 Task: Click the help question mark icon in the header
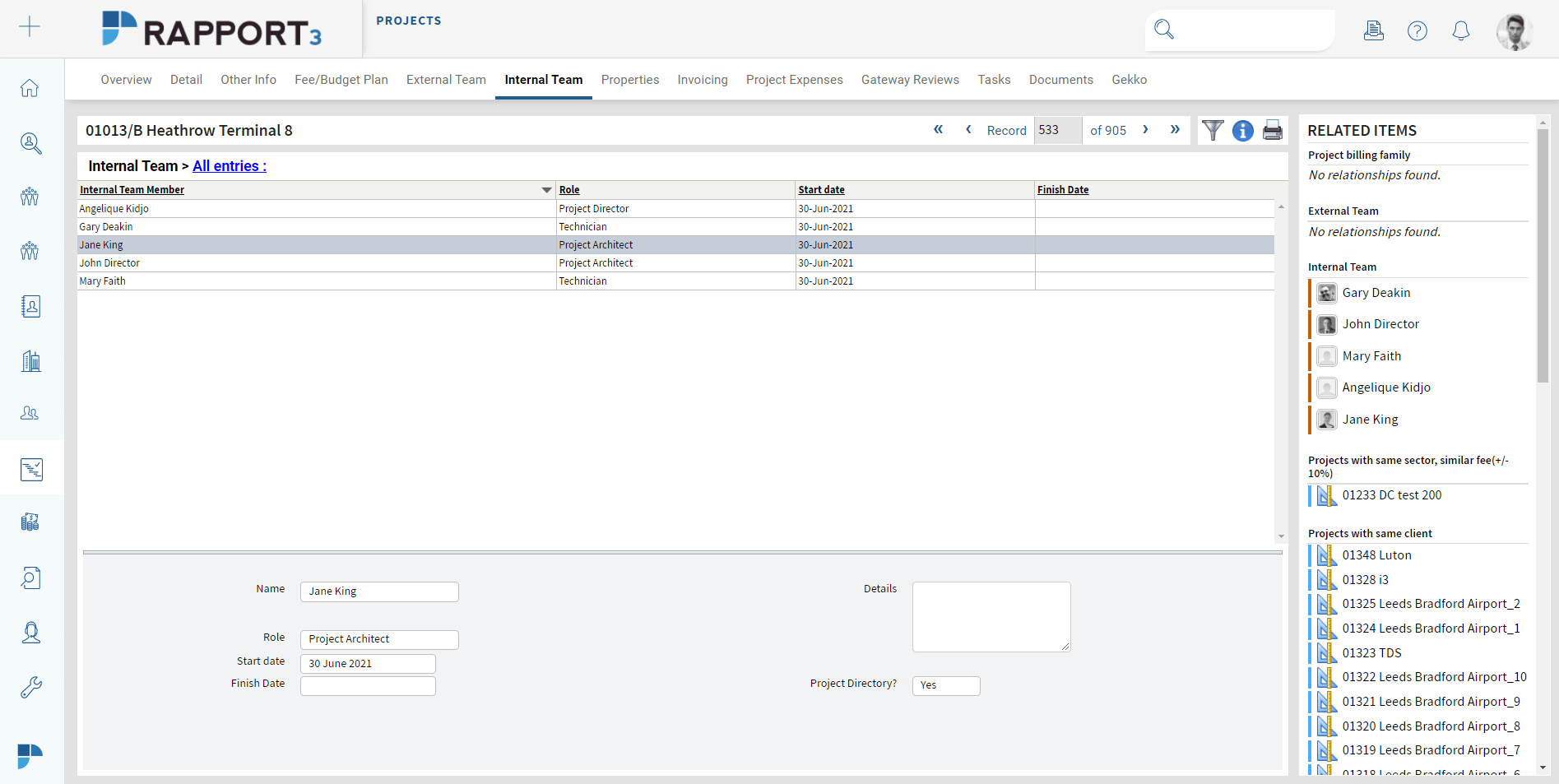click(x=1417, y=30)
